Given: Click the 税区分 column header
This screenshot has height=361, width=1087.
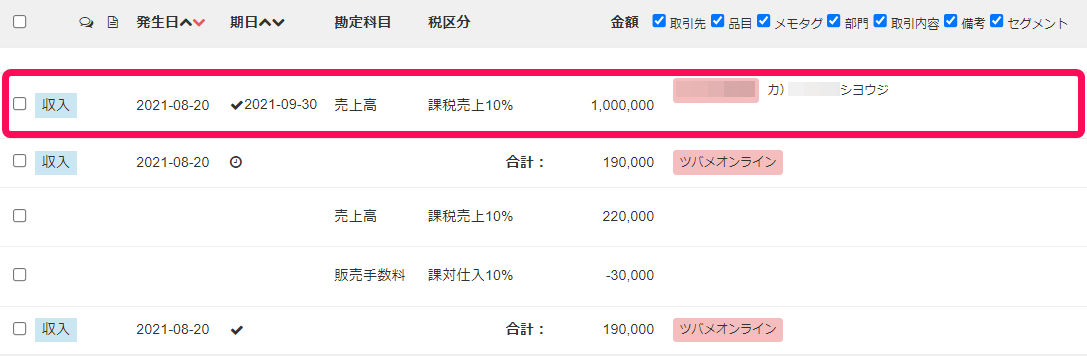Looking at the screenshot, I should click(x=449, y=22).
